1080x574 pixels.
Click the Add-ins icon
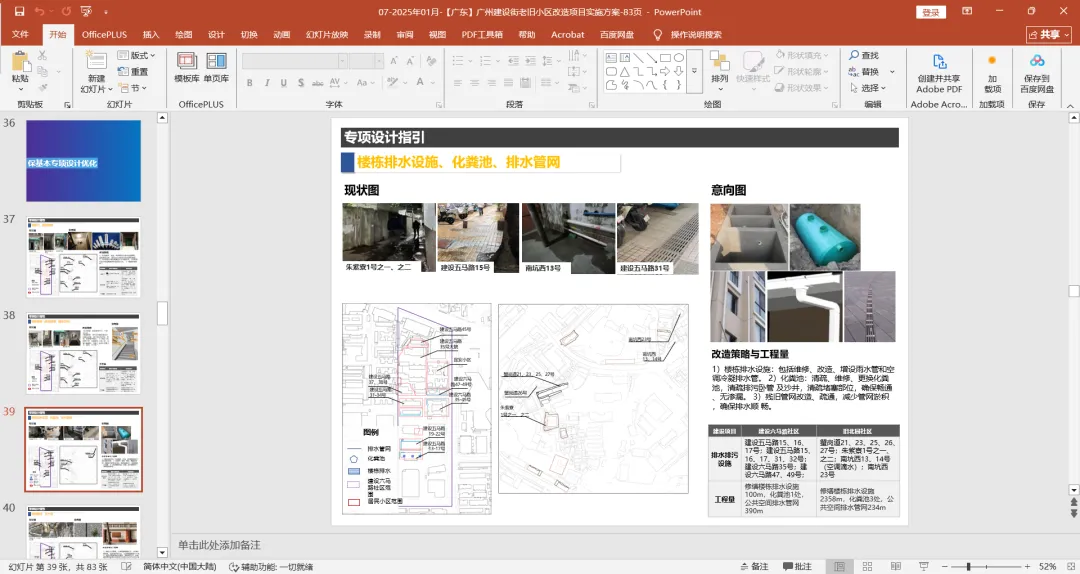[x=992, y=61]
